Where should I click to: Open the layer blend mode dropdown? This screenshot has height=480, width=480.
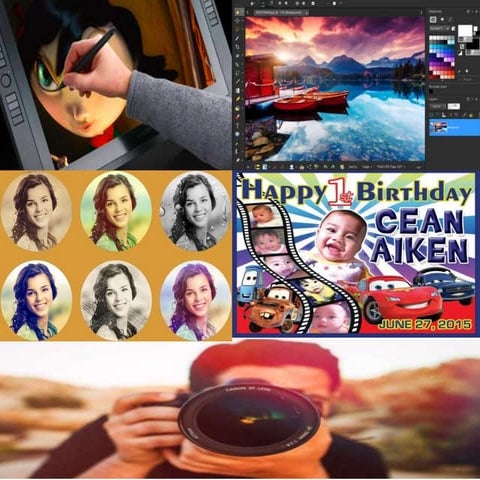click(437, 106)
